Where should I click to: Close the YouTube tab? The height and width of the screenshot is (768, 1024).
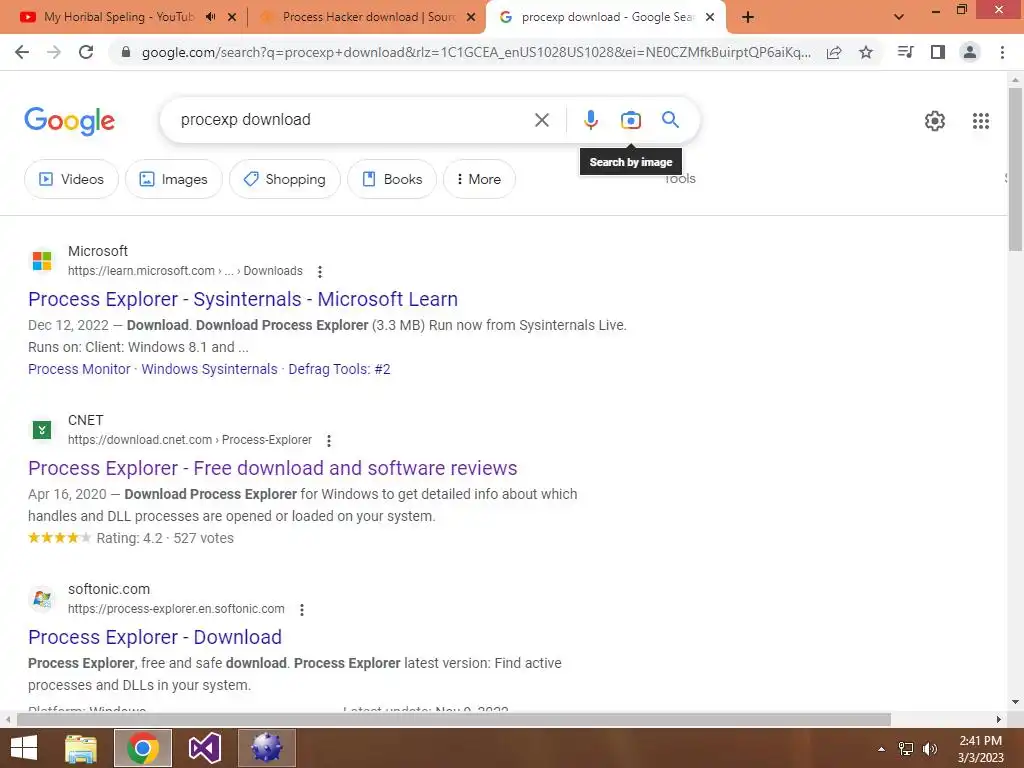coord(231,17)
